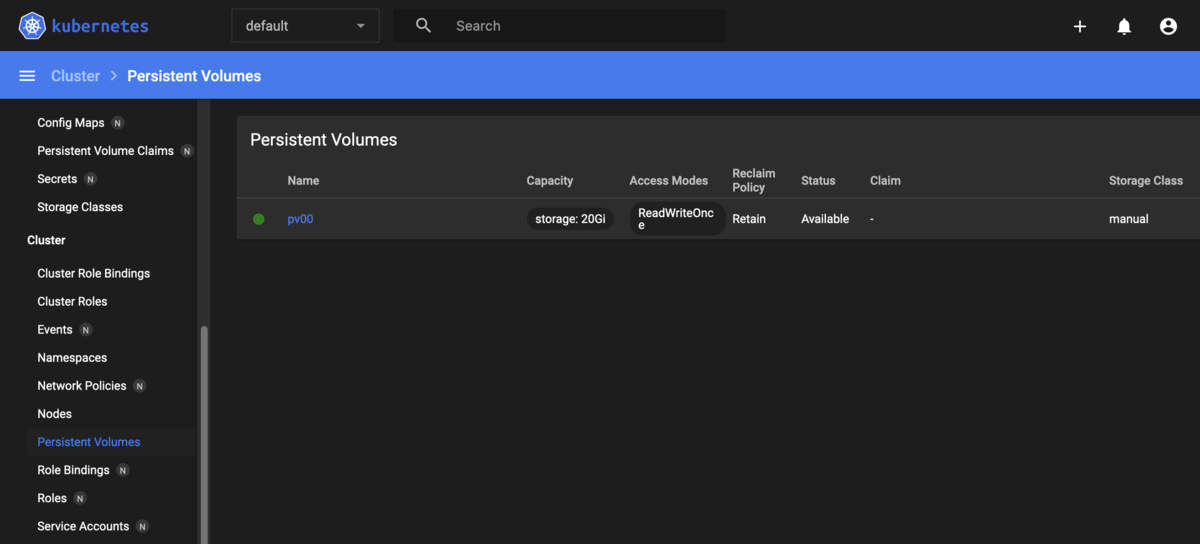Click the N badge beside Role Bindings

(123, 470)
